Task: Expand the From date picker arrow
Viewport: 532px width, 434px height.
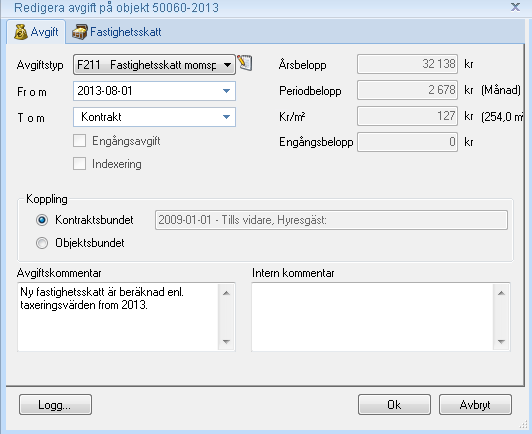Action: pyautogui.click(x=226, y=91)
